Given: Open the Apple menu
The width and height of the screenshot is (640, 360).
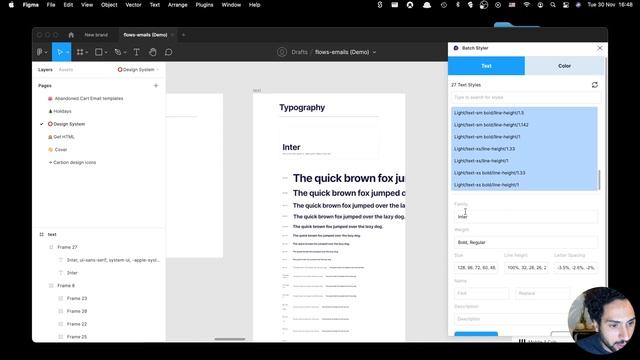Looking at the screenshot, I should [x=11, y=5].
